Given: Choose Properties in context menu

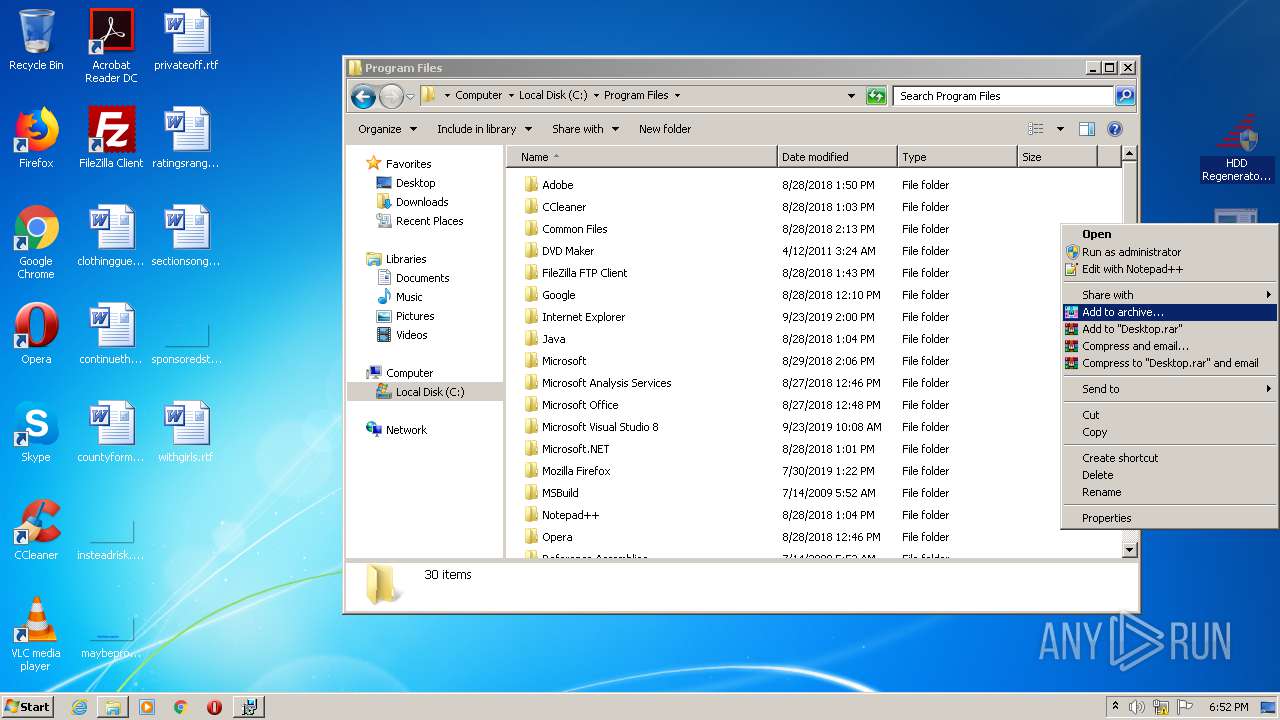Looking at the screenshot, I should coord(1170,518).
